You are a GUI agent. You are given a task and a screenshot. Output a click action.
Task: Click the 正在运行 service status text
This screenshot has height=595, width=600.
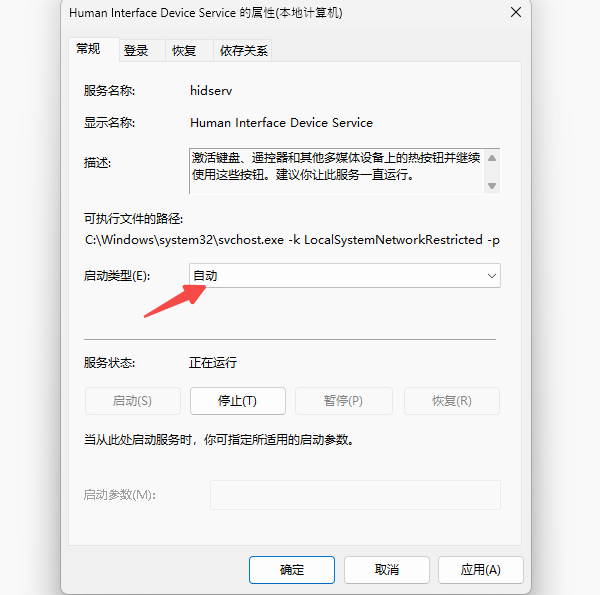pos(213,363)
